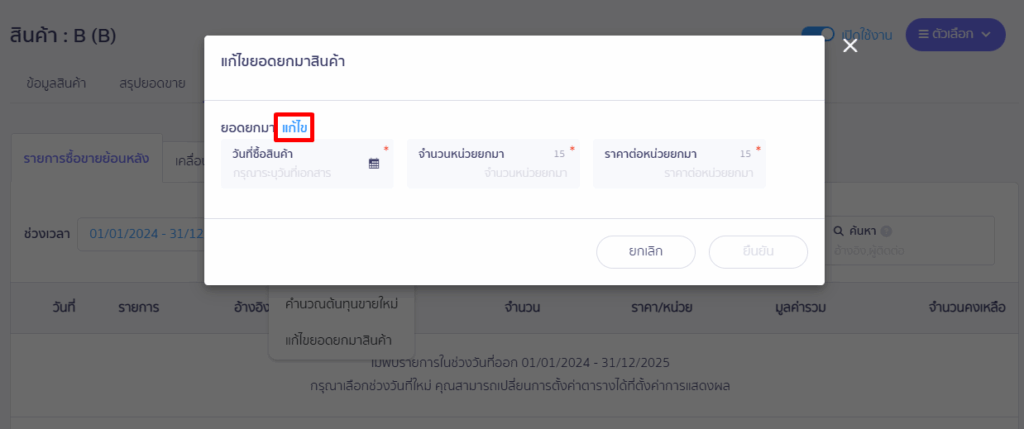The image size is (1024, 429).
Task: Click the แก้ไข link beside ยอดยกมา
Action: point(295,127)
